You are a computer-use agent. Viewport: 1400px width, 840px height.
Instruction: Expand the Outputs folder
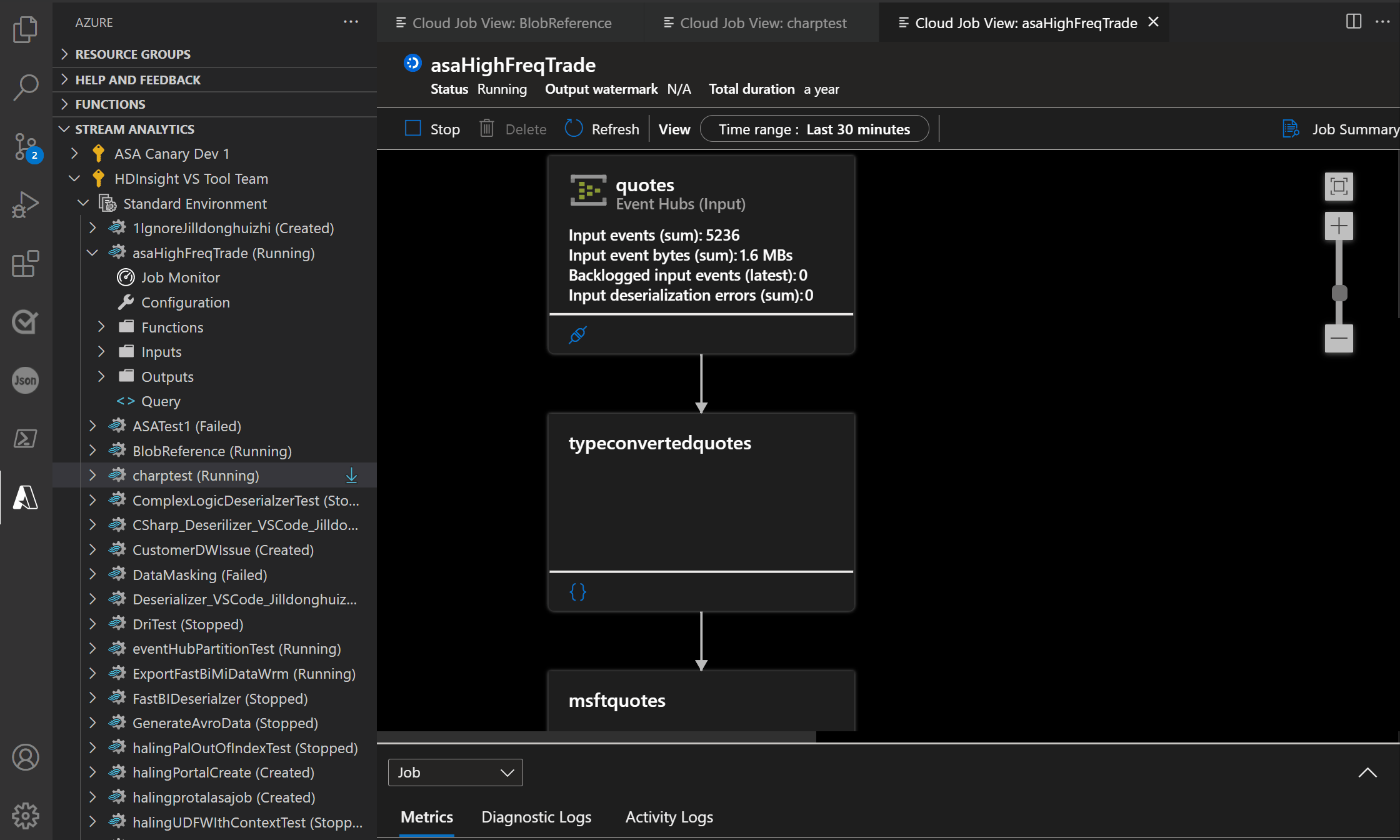[x=101, y=376]
